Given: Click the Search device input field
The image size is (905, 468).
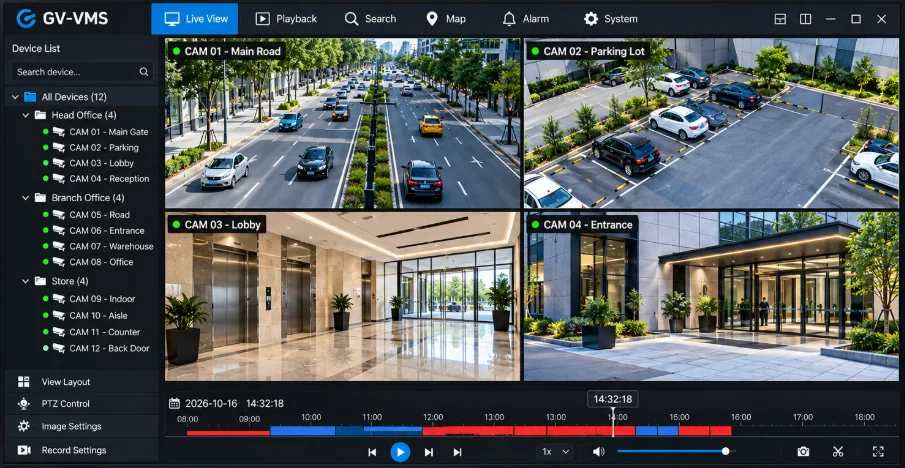Looking at the screenshot, I should [82, 72].
